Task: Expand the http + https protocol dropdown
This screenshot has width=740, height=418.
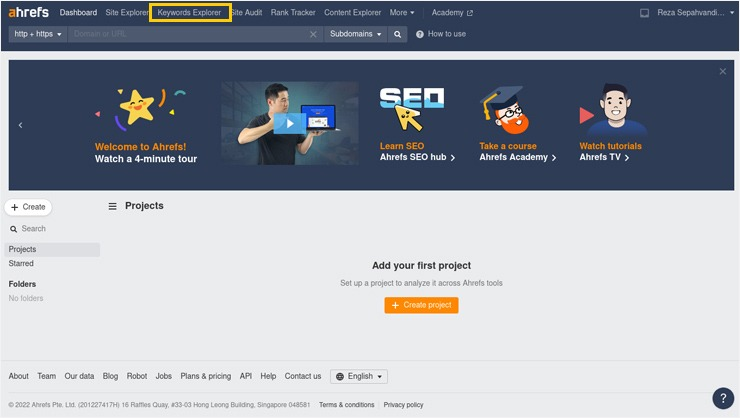Action: click(38, 34)
